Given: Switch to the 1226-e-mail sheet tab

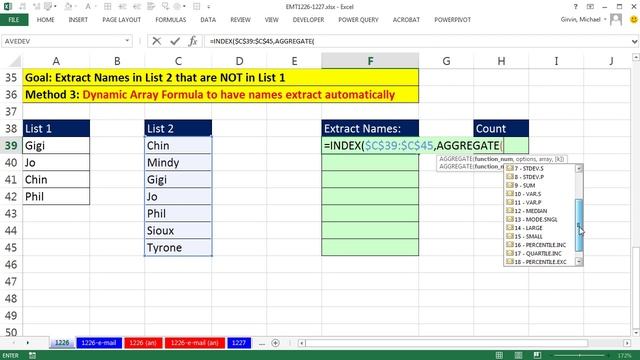Looking at the screenshot, I should click(x=99, y=343).
